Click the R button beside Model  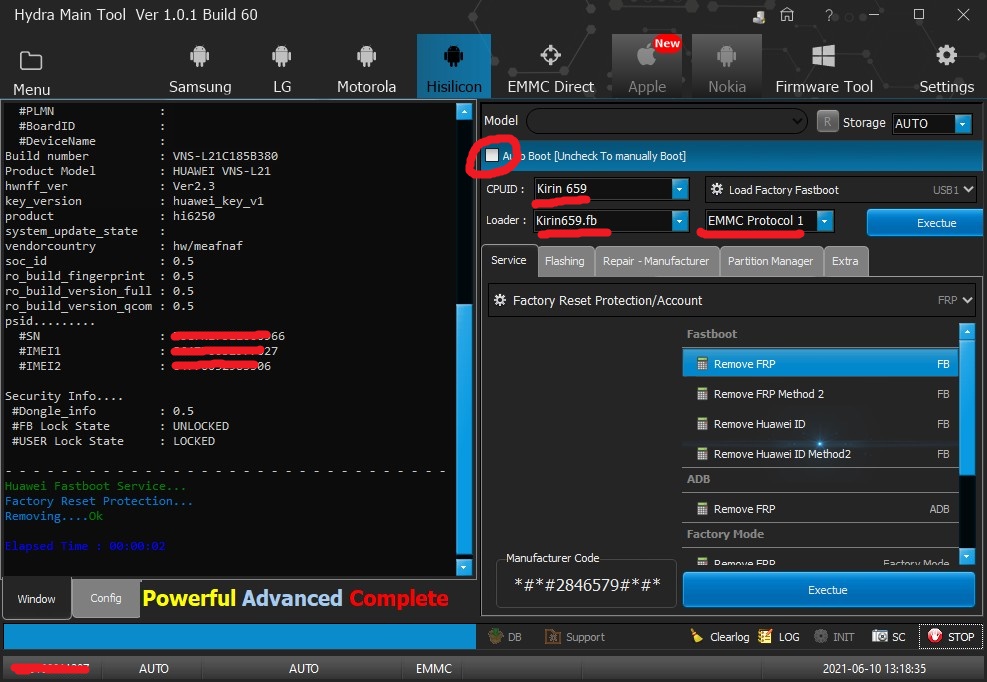827,122
